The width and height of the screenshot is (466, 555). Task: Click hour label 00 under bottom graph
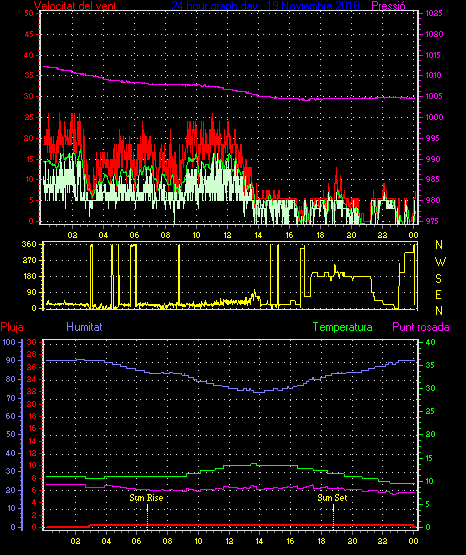[x=413, y=541]
